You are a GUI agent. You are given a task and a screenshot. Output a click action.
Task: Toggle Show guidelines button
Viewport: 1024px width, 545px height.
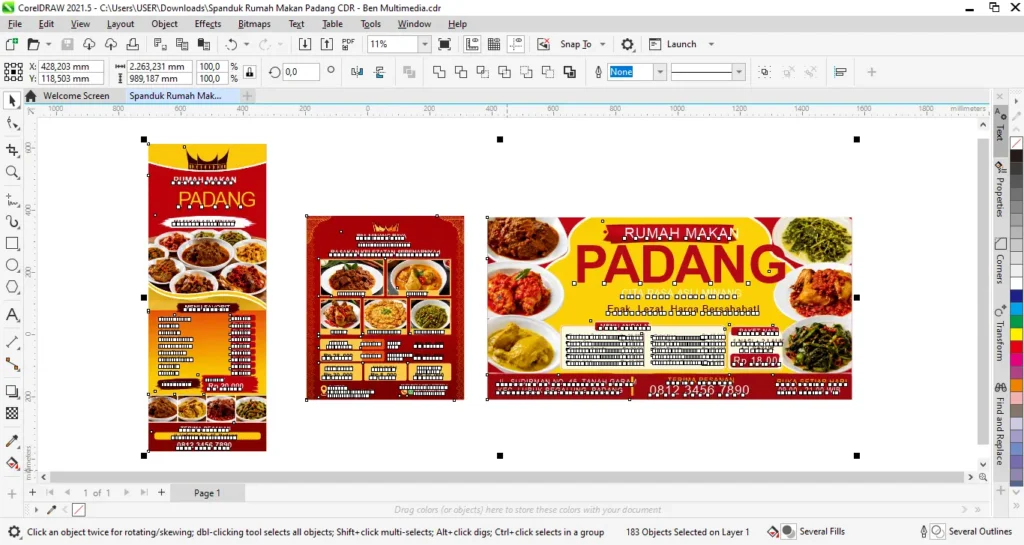tap(517, 44)
